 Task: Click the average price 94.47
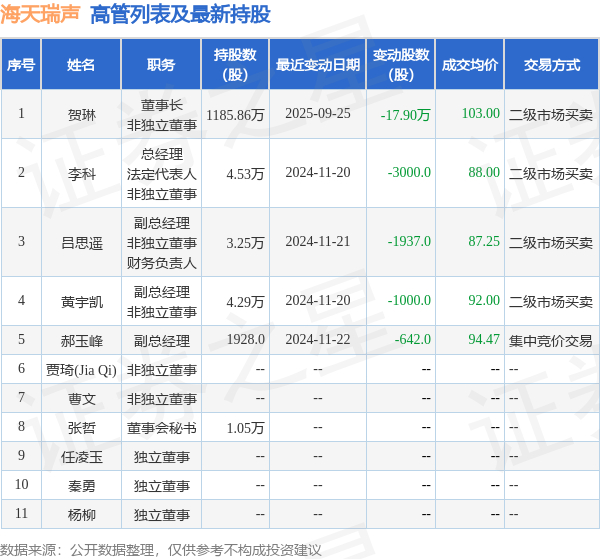tap(484, 339)
